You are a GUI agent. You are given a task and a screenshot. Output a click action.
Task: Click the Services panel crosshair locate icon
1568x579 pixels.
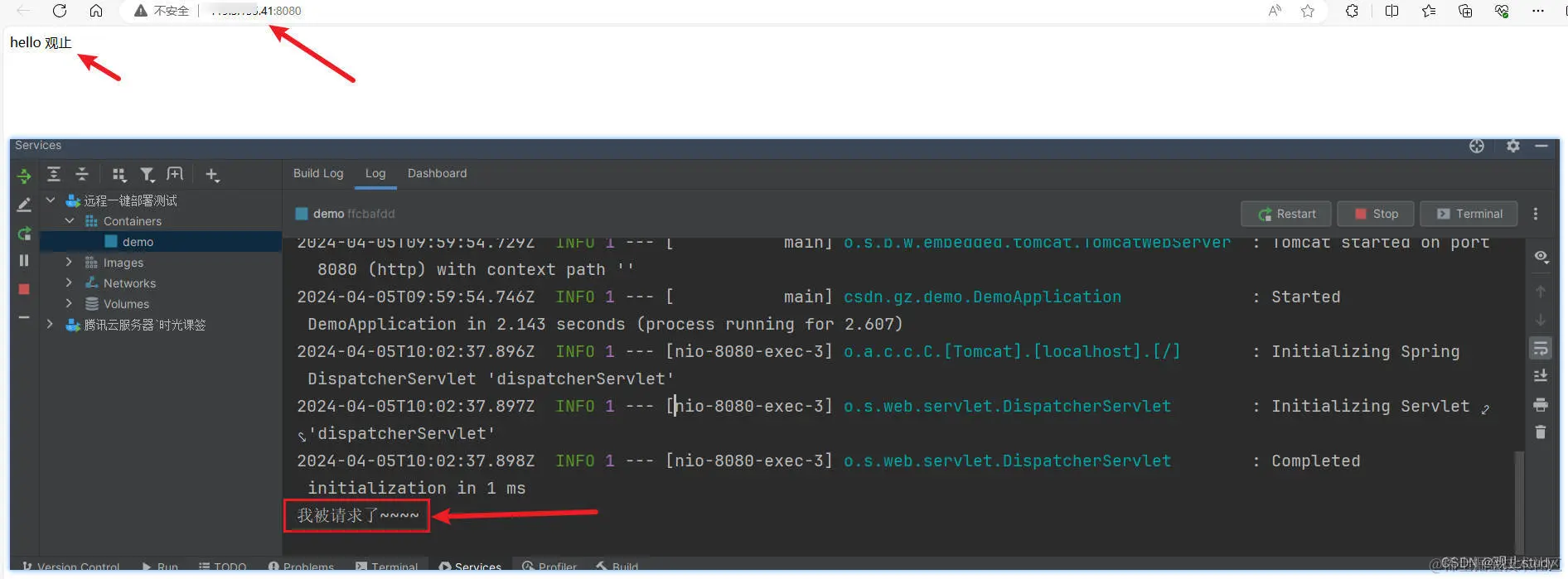(1477, 146)
